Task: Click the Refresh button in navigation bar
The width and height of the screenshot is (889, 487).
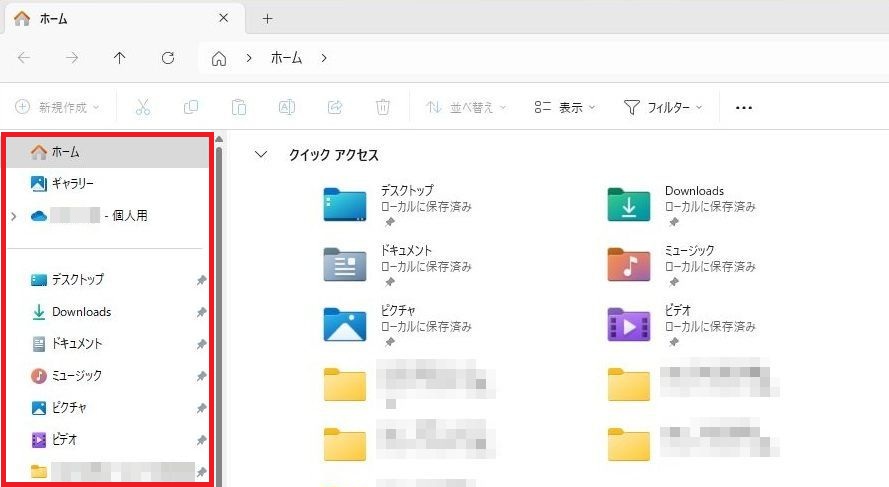Action: tap(168, 58)
